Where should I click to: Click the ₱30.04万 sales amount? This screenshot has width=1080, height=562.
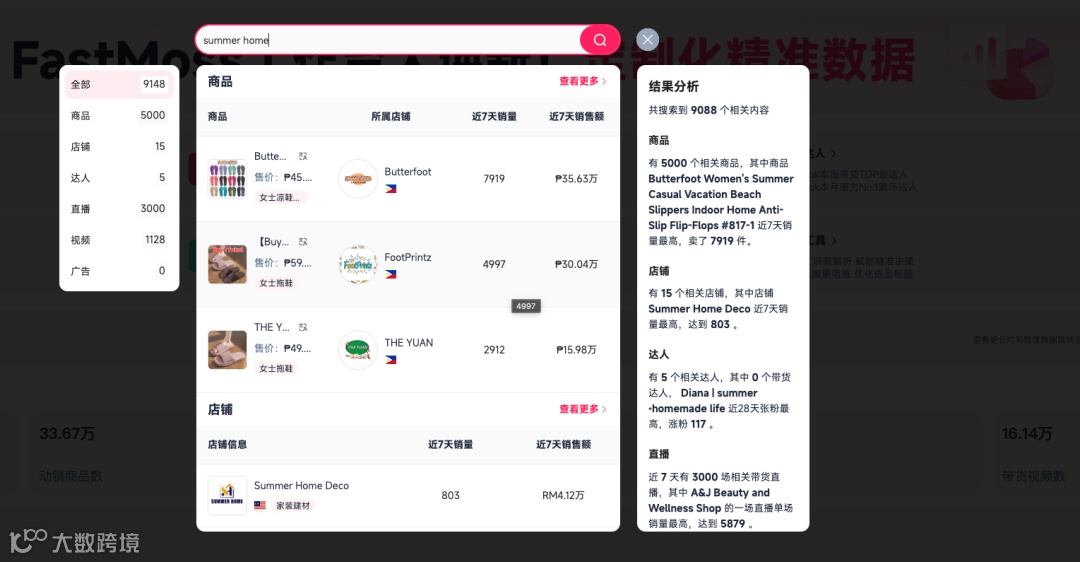point(577,264)
